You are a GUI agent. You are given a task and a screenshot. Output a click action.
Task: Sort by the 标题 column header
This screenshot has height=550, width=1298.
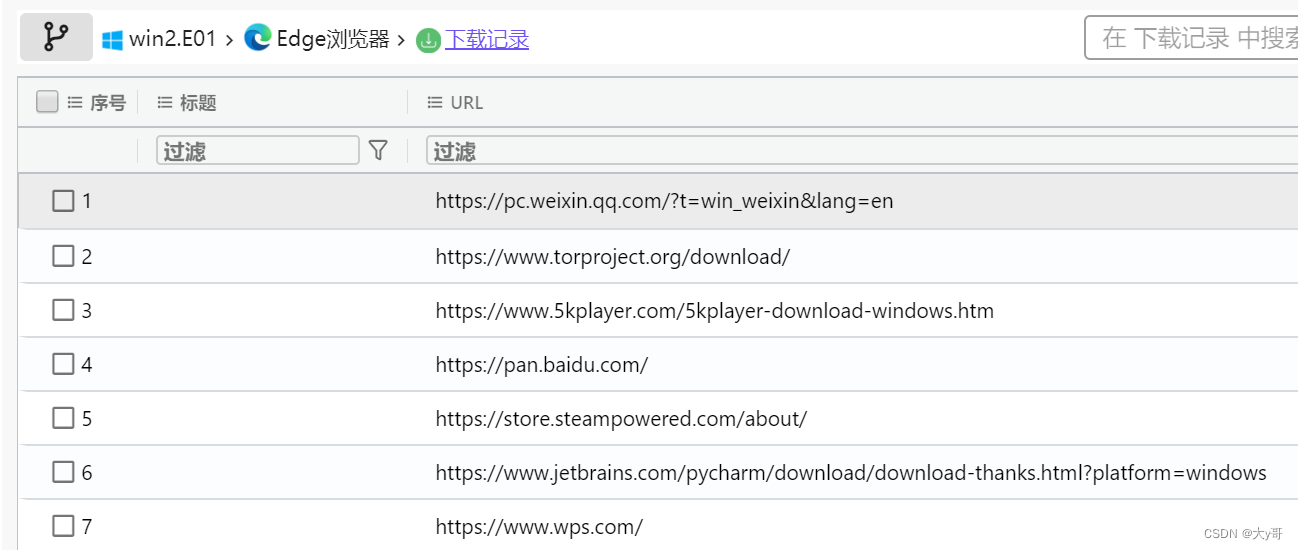198,102
